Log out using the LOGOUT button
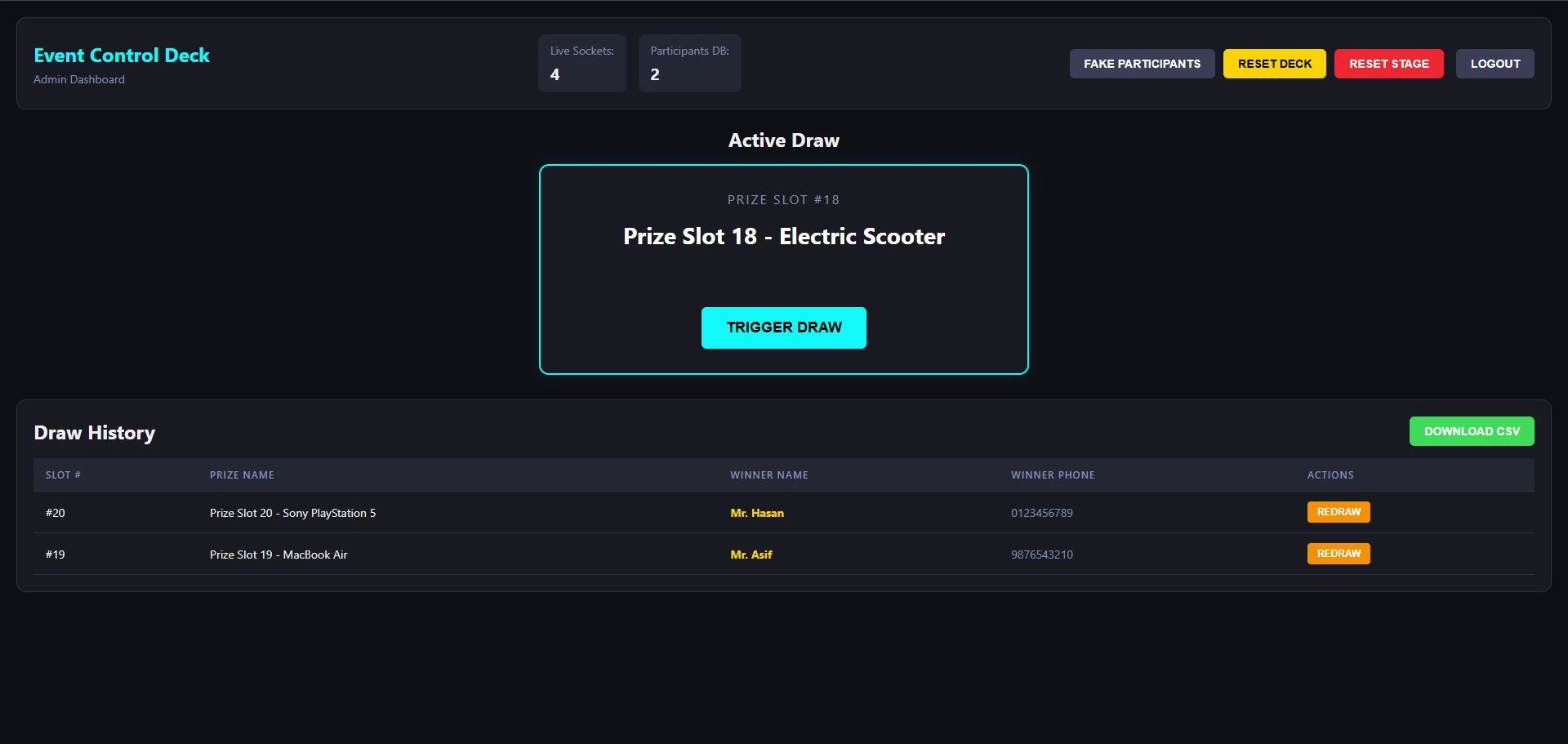The height and width of the screenshot is (744, 1568). (x=1494, y=64)
